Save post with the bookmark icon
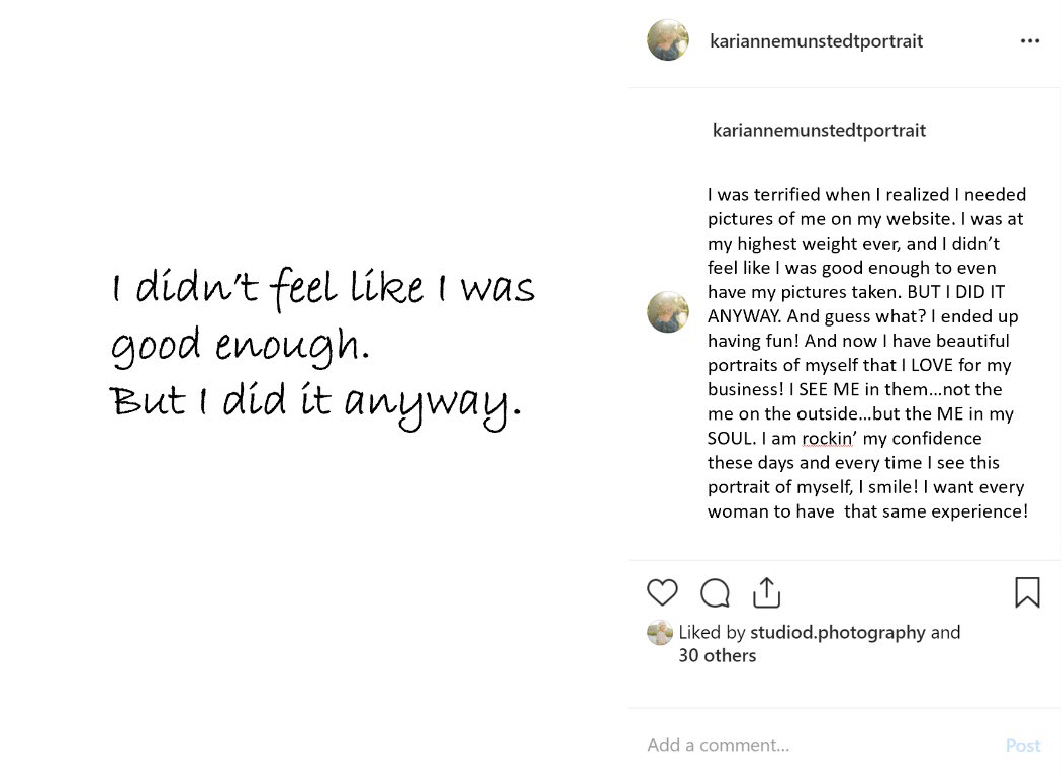 click(1027, 592)
